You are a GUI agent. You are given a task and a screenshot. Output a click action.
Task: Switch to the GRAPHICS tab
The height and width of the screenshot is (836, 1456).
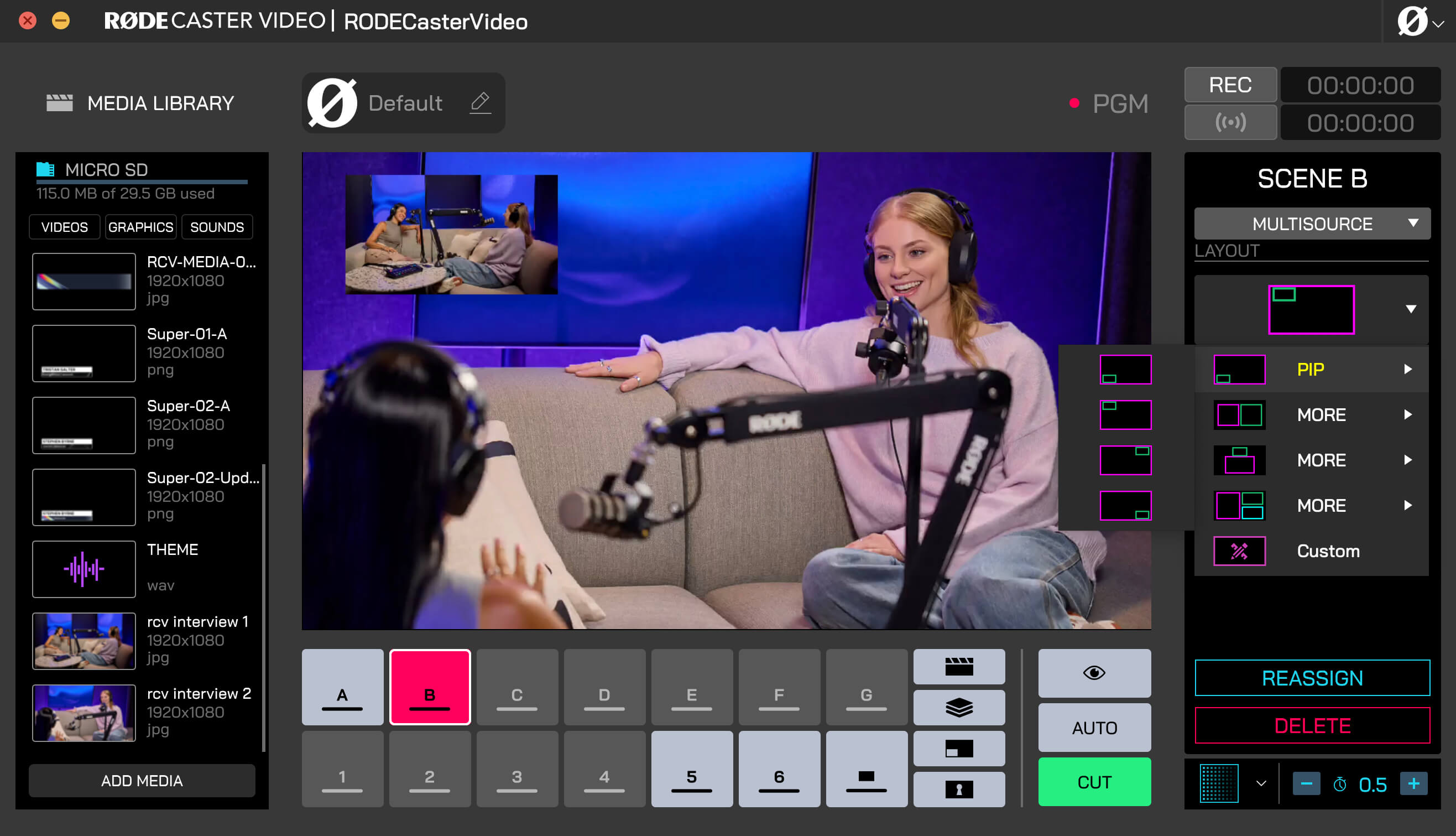[x=140, y=227]
